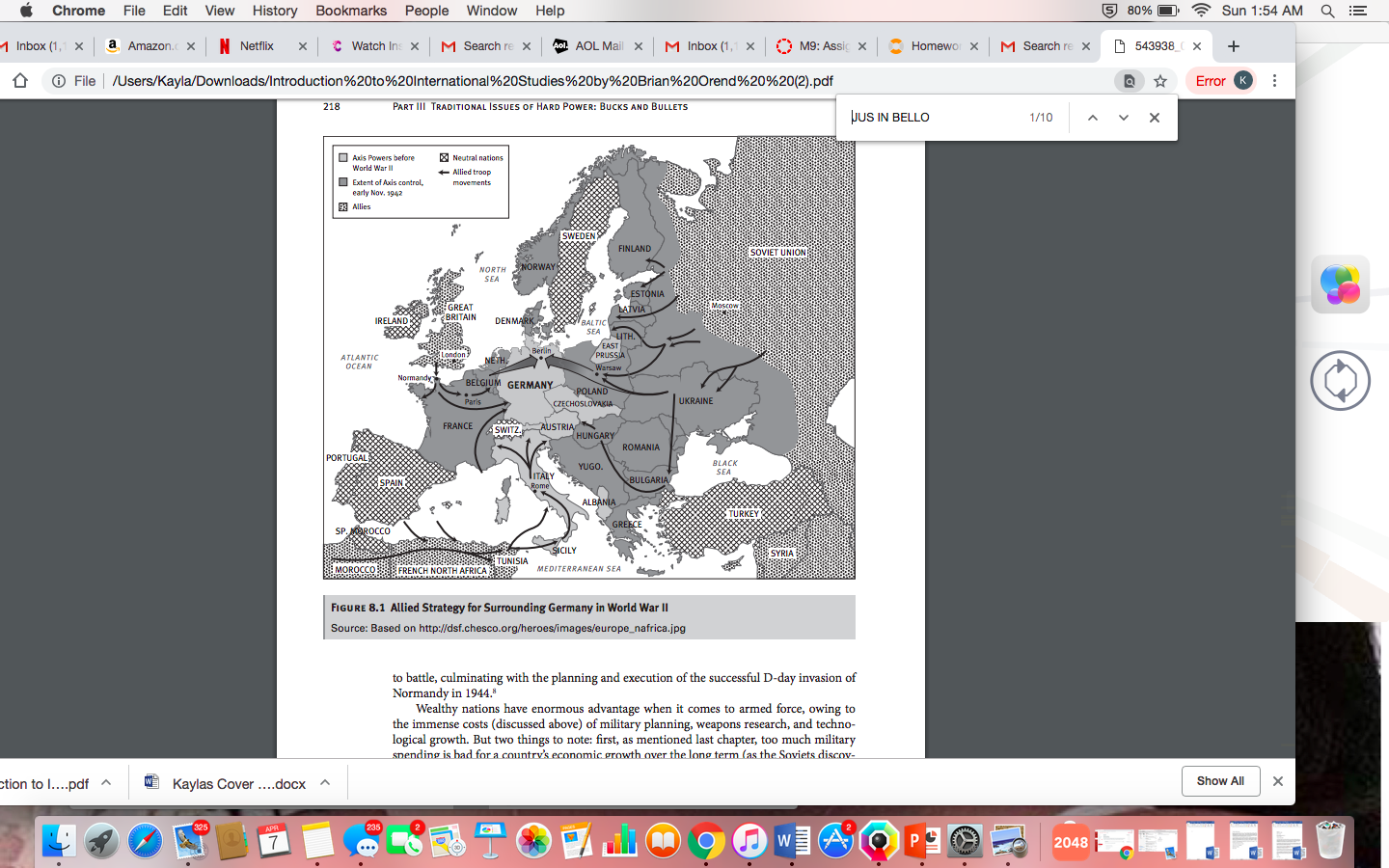Close the 543938 PDF tab

(x=1197, y=46)
